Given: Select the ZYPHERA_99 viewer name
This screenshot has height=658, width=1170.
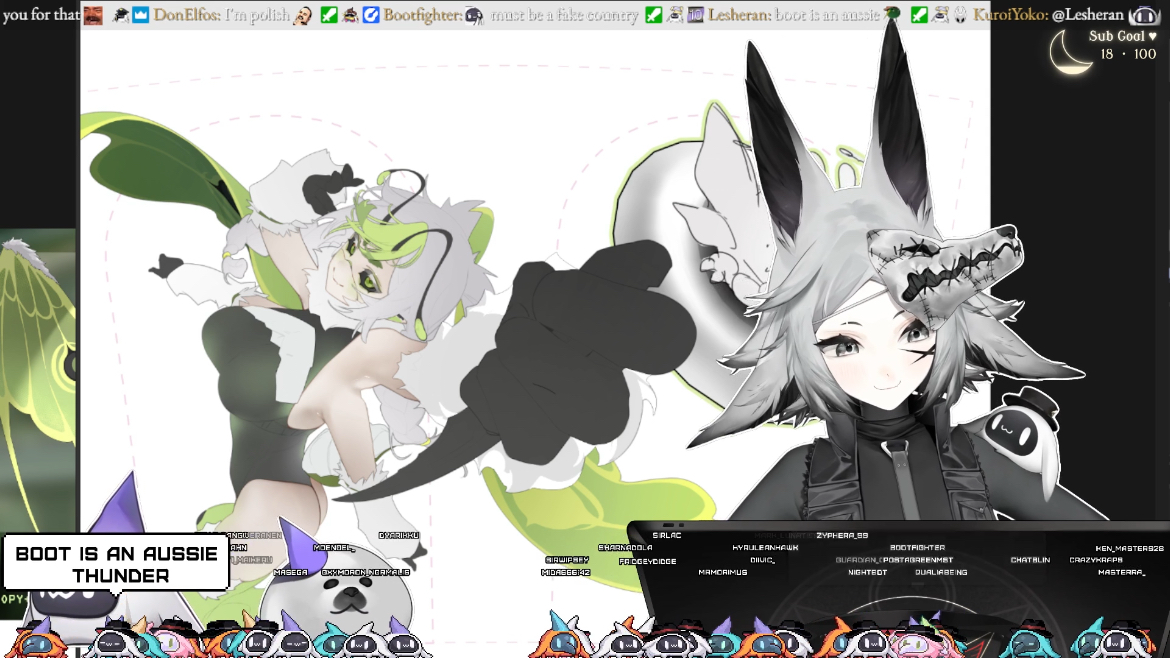Looking at the screenshot, I should point(842,536).
